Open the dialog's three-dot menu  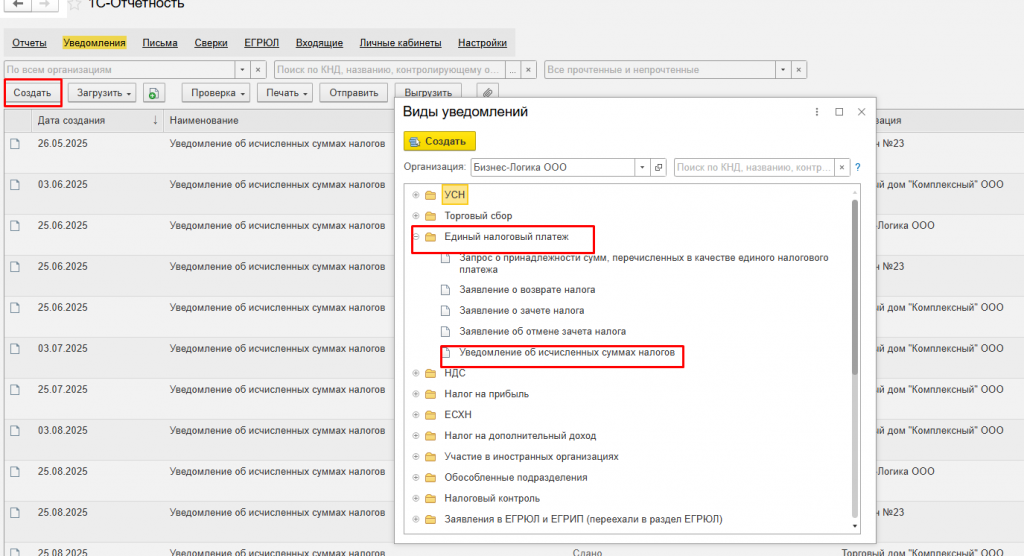click(x=816, y=112)
